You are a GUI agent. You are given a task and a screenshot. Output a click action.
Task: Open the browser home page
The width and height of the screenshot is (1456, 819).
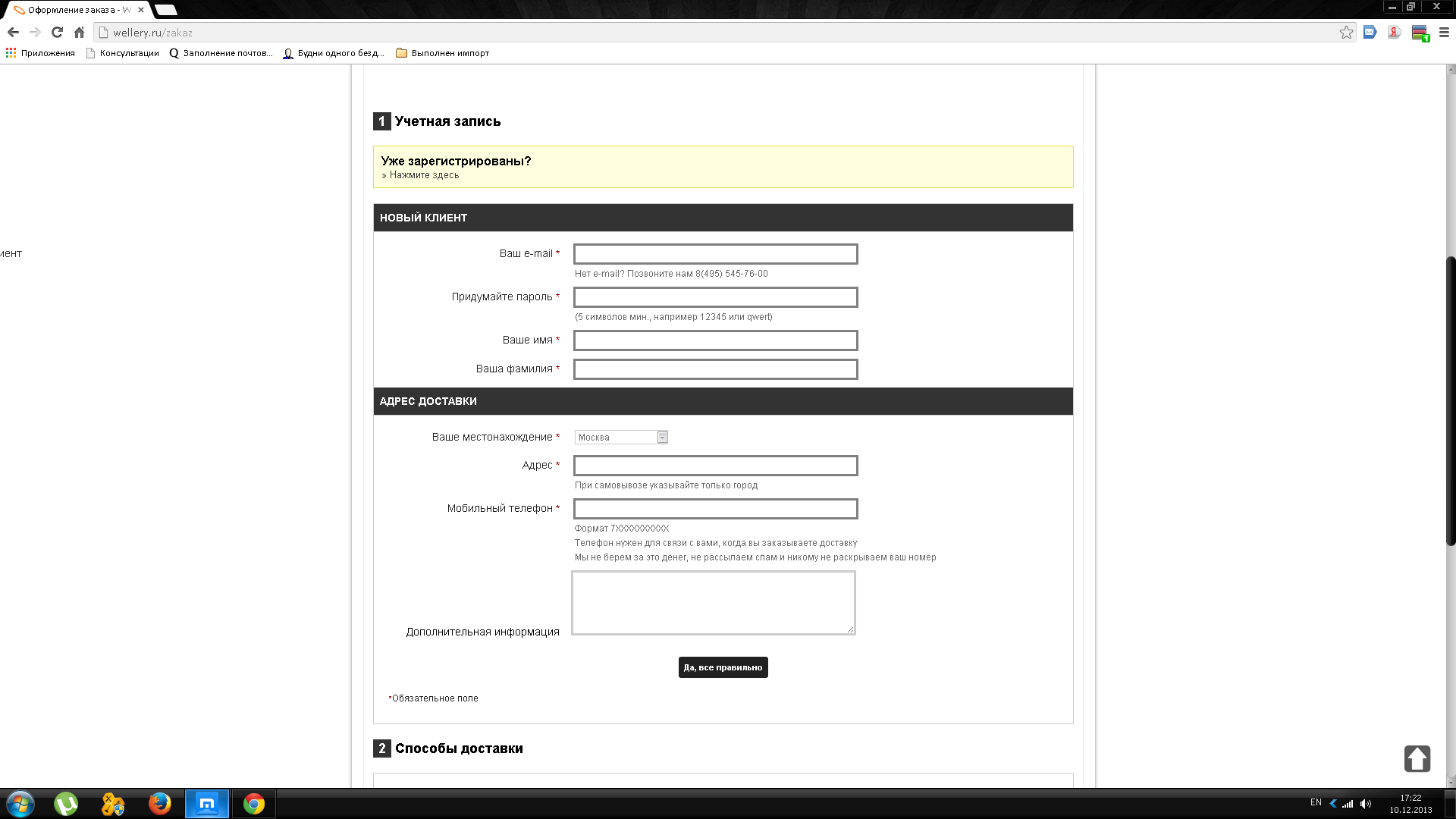79,33
